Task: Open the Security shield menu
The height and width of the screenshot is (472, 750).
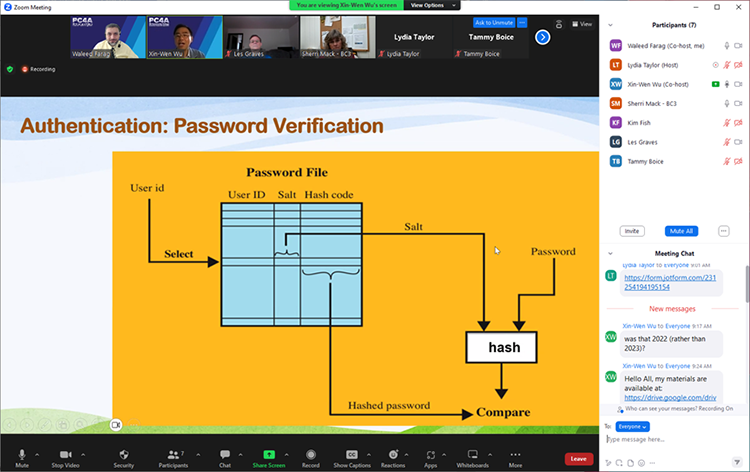Action: (x=123, y=458)
